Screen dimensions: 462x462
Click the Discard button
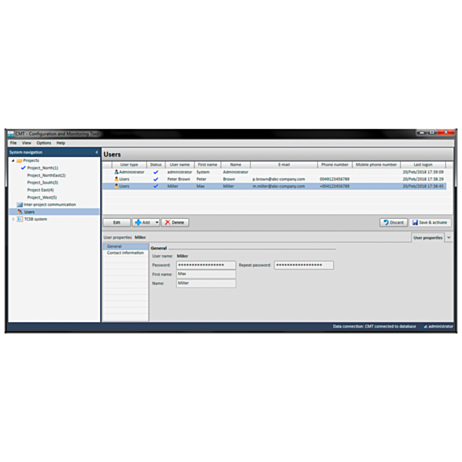pos(393,222)
